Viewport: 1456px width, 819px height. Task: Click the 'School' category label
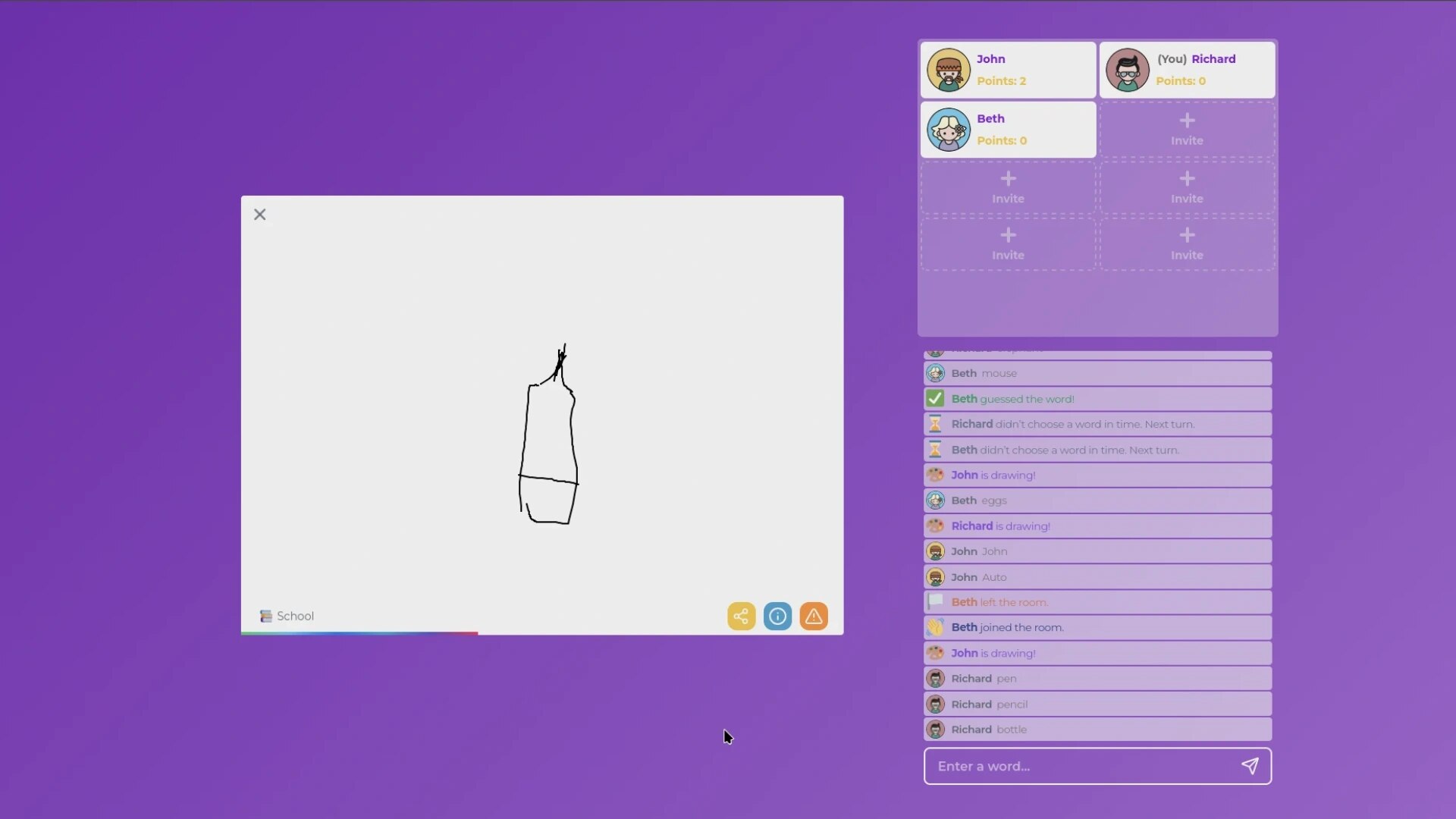(x=295, y=616)
